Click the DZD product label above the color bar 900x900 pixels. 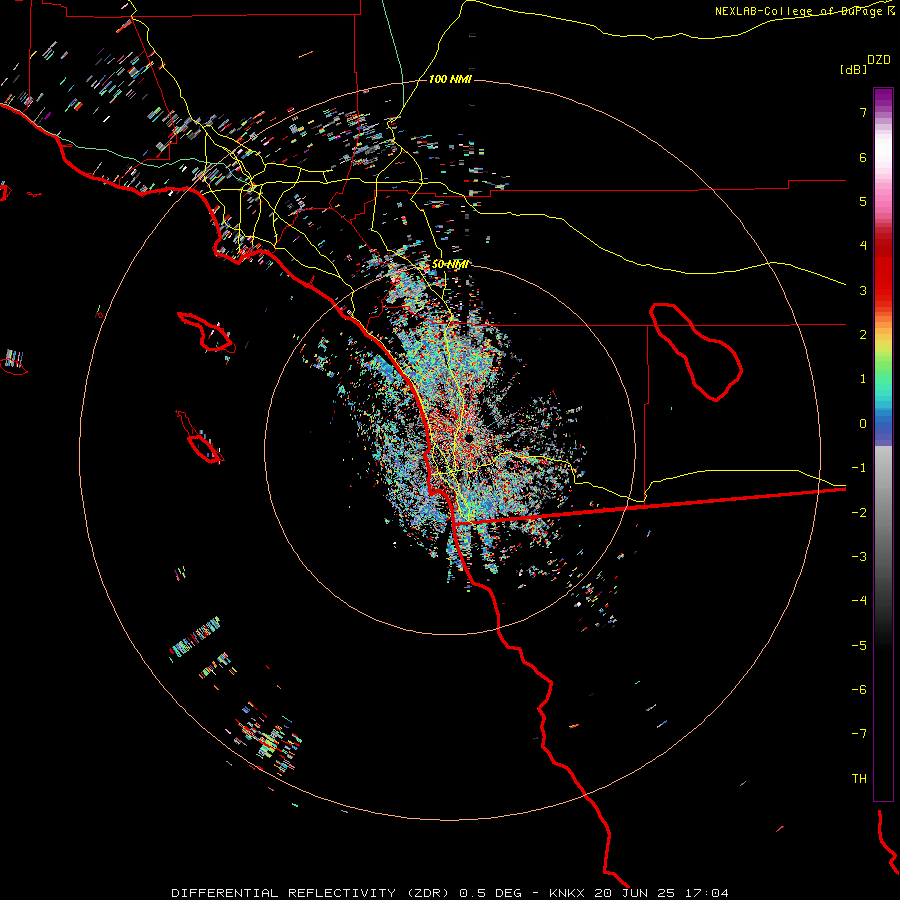coord(878,60)
